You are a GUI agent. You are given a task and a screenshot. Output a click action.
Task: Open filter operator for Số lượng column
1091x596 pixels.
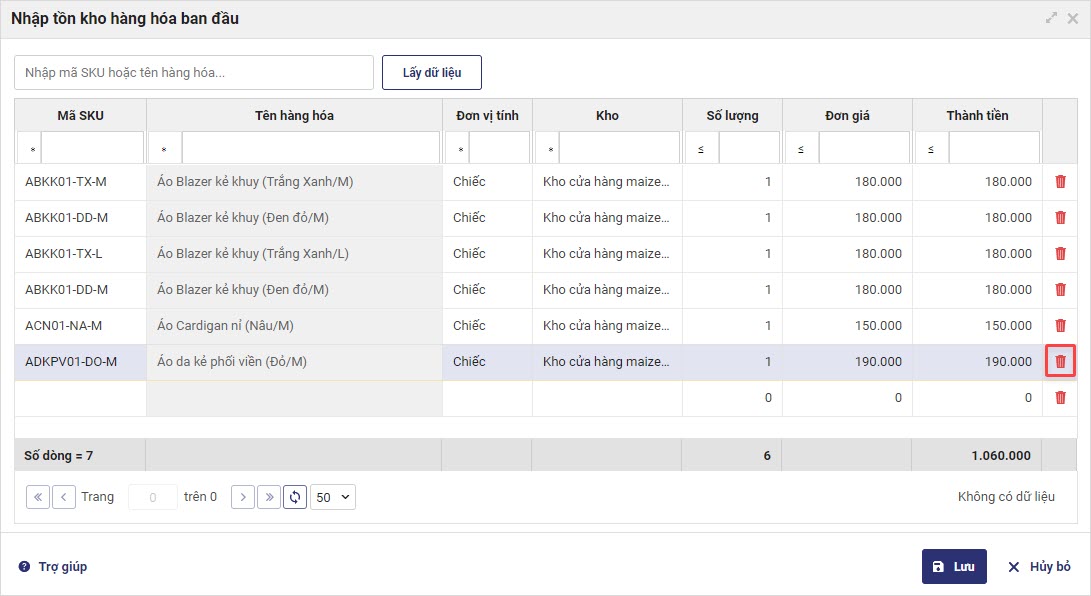[x=700, y=149]
